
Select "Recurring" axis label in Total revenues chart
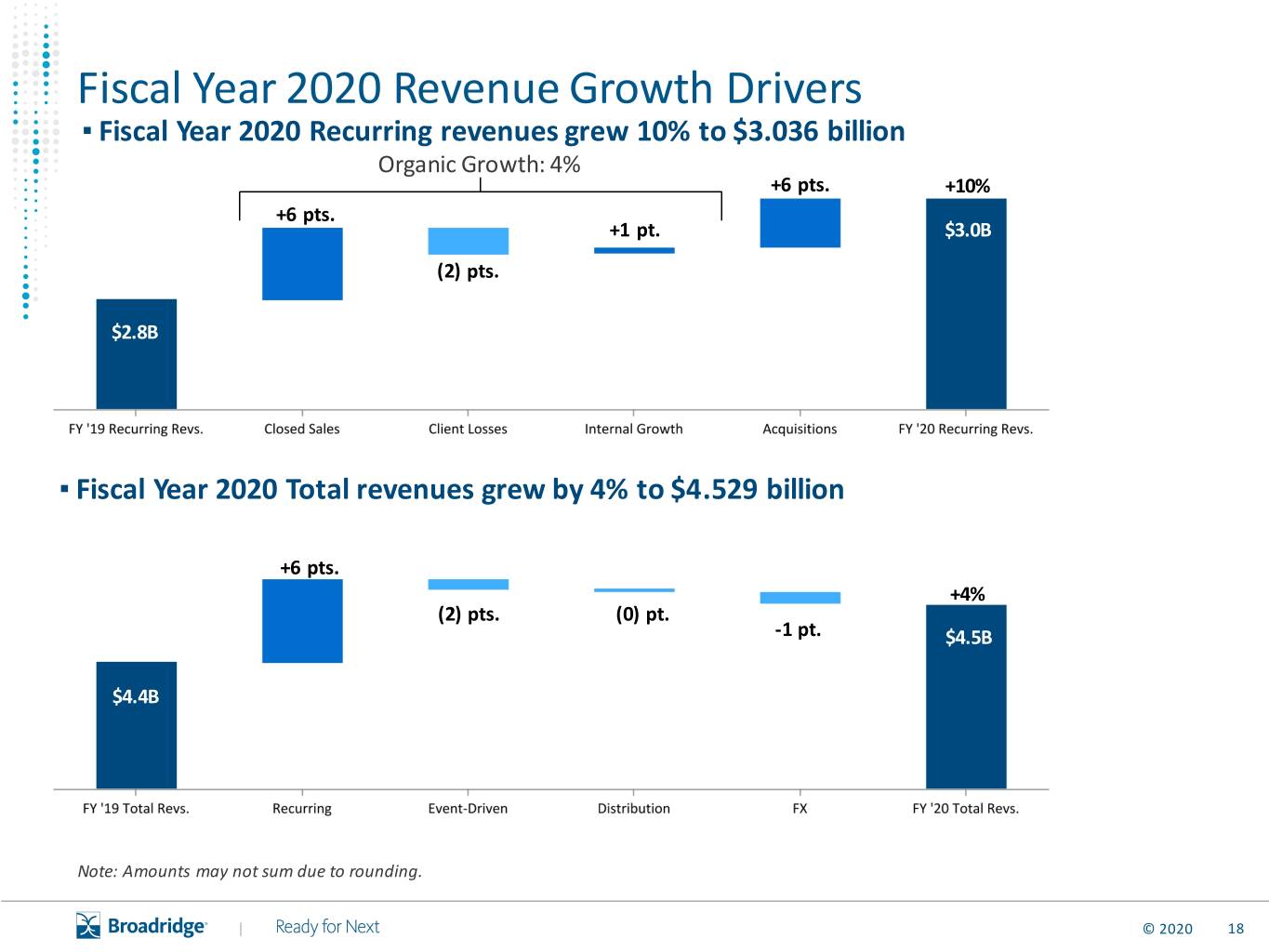302,809
